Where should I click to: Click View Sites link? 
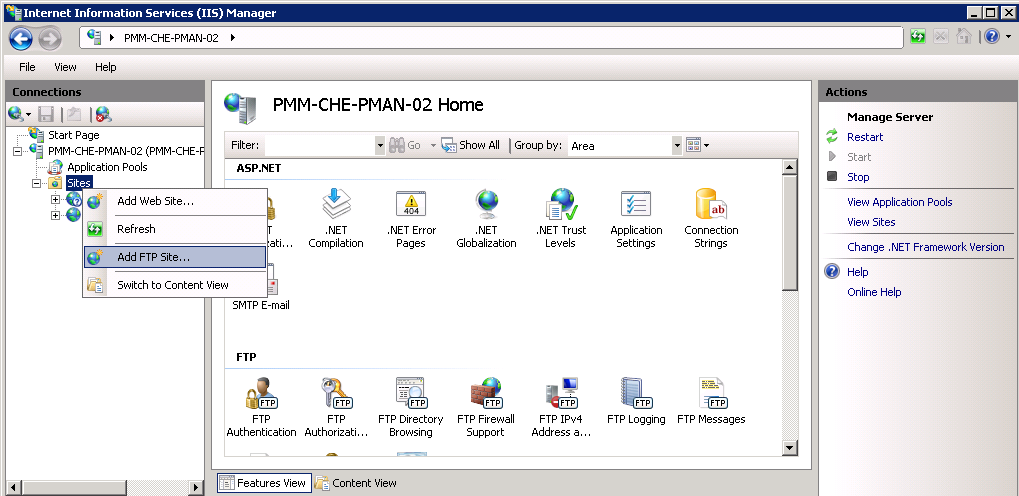871,222
